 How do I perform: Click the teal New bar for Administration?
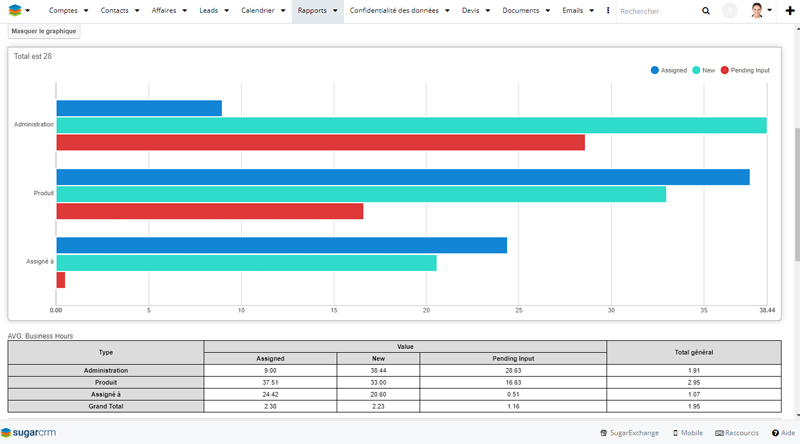point(411,125)
